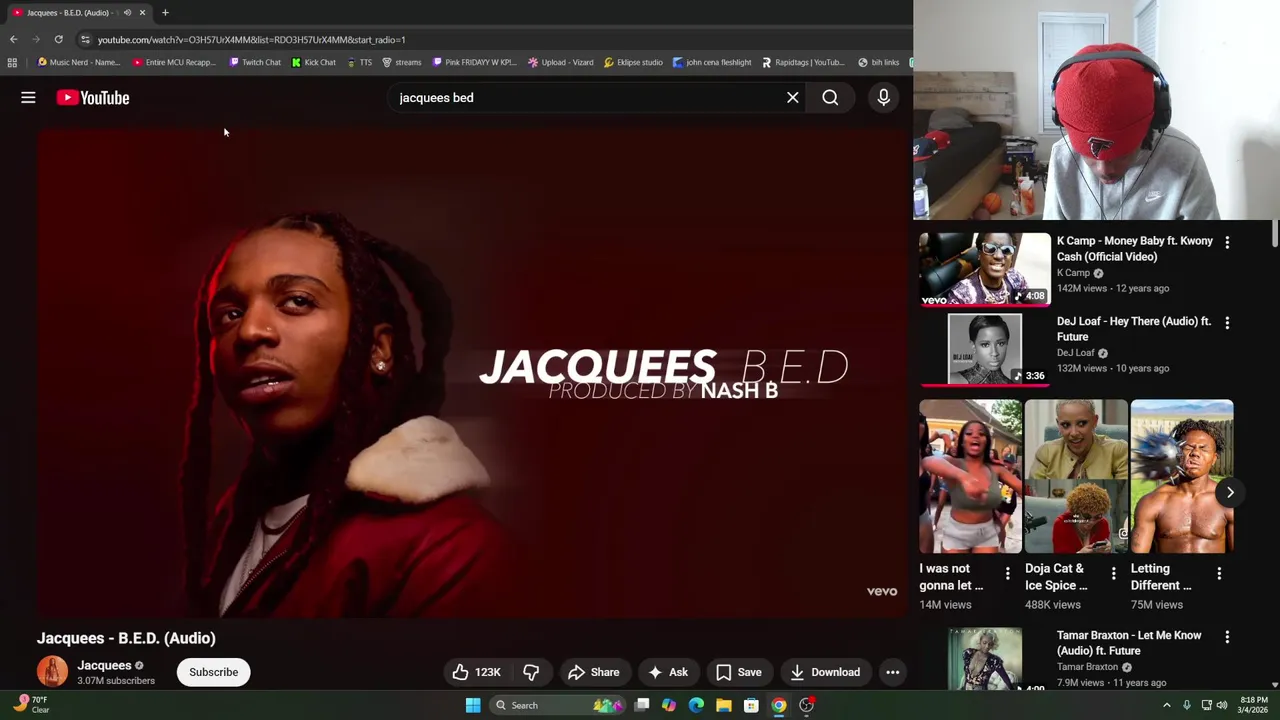Play K Camp - Money Baby thumbnail

pyautogui.click(x=985, y=269)
